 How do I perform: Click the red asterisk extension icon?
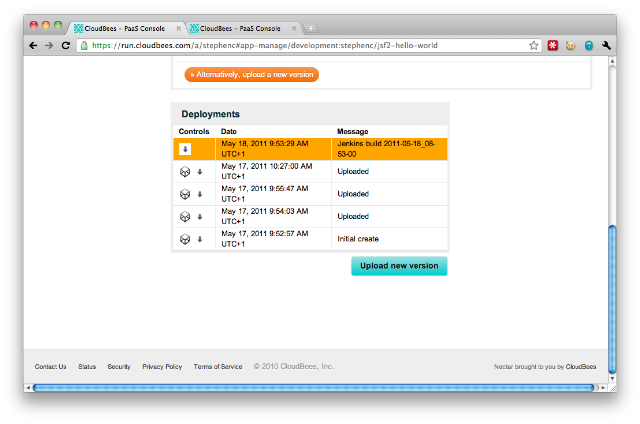pos(553,46)
